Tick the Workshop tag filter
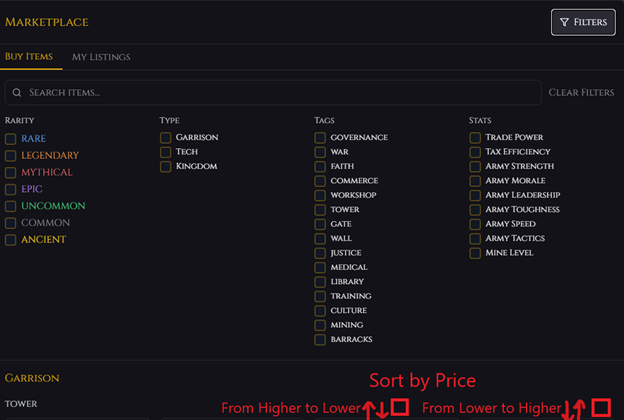 320,196
